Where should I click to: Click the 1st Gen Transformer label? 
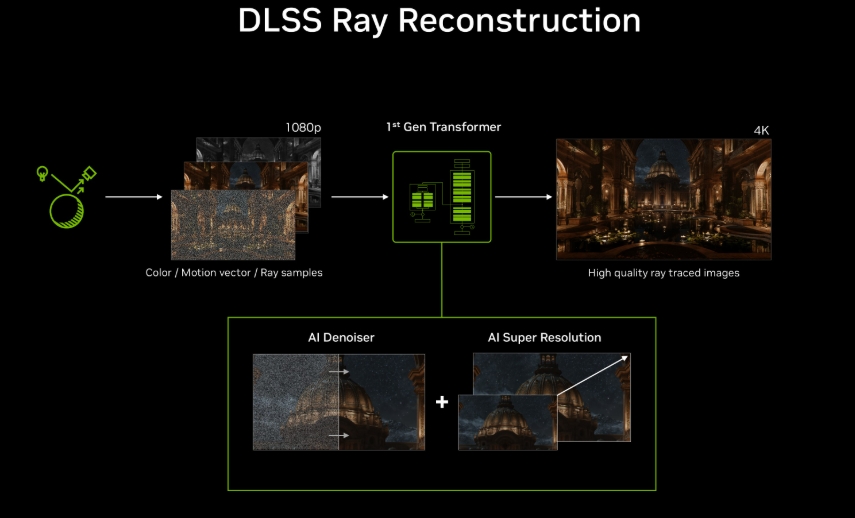pyautogui.click(x=443, y=127)
